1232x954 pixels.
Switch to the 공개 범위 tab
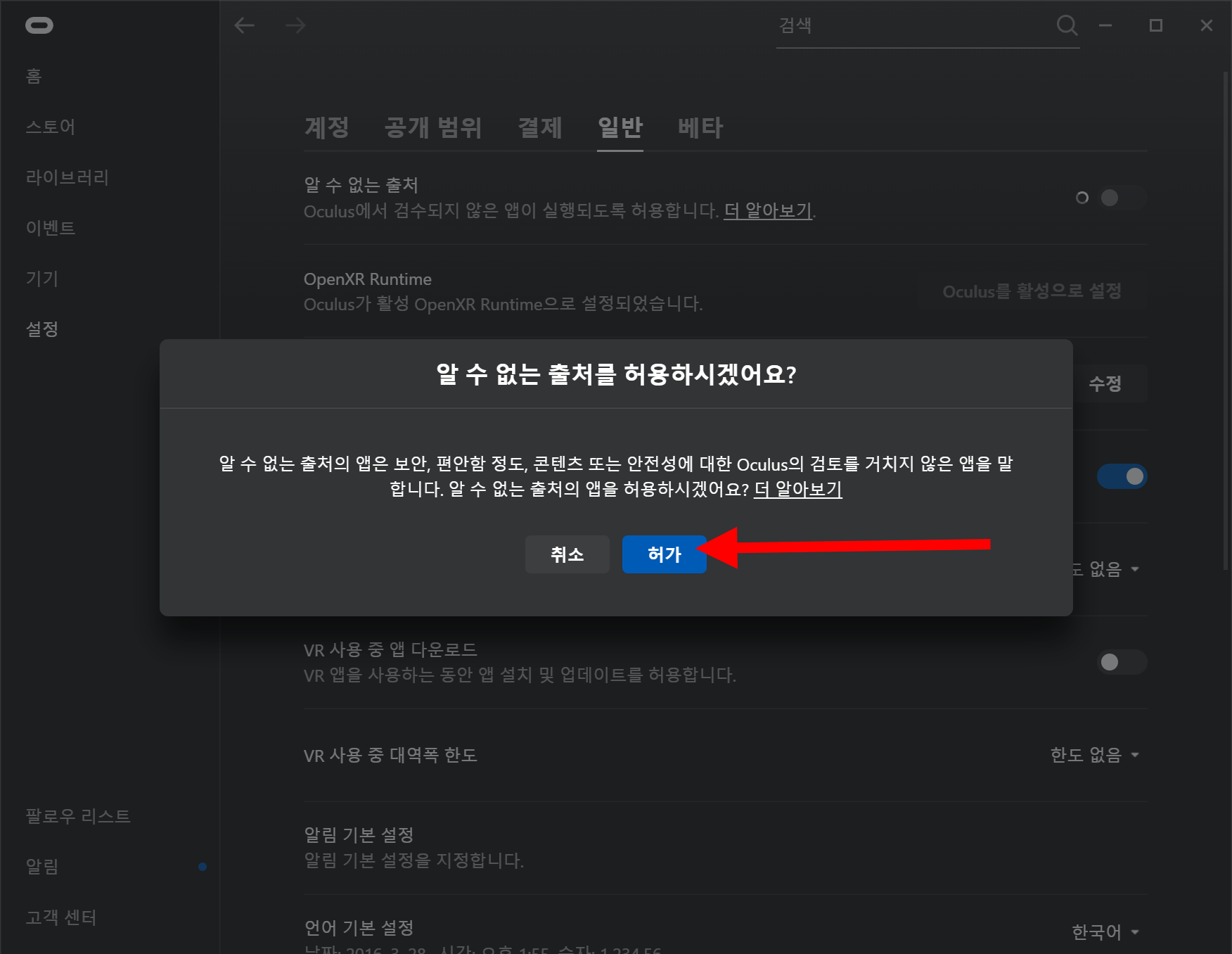coord(433,127)
